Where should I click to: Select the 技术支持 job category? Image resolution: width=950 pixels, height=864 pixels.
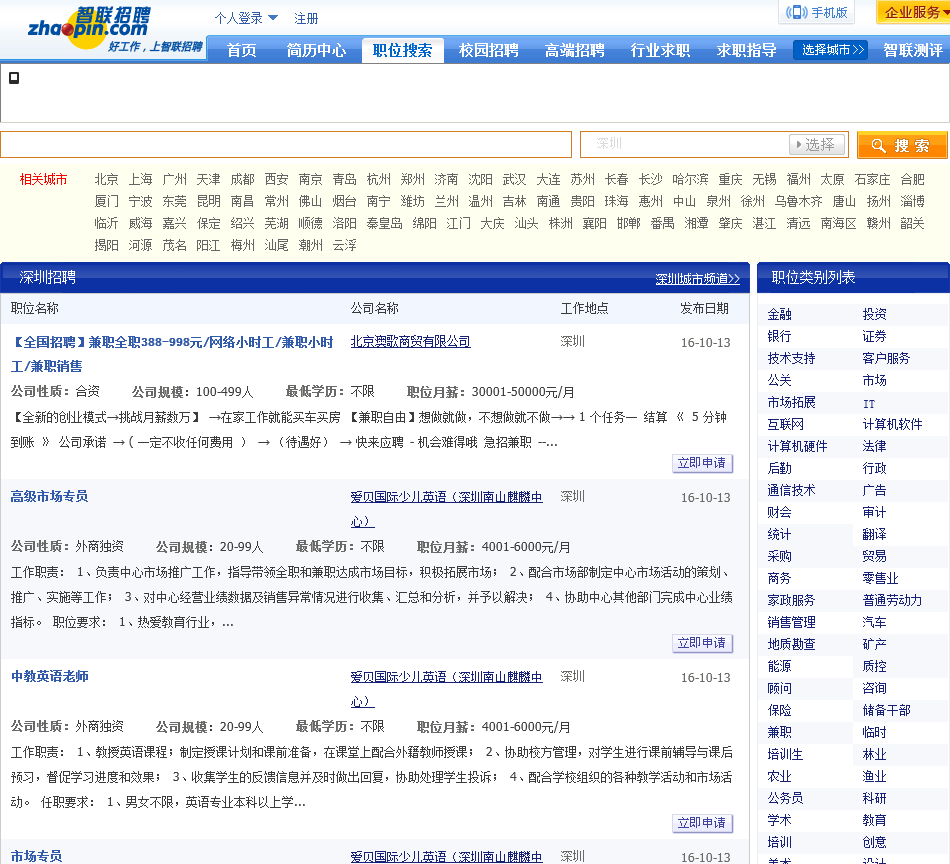[x=791, y=358]
